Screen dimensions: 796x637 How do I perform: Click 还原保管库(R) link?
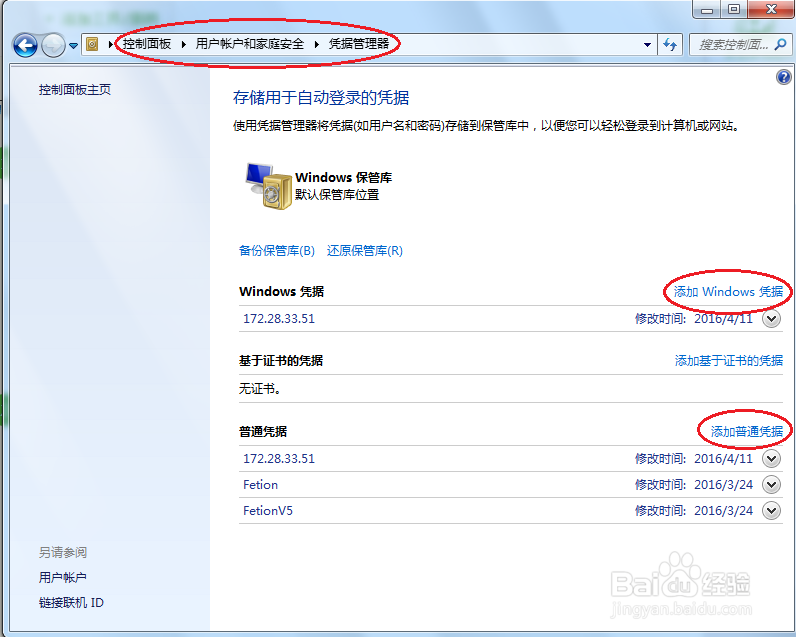click(x=364, y=251)
